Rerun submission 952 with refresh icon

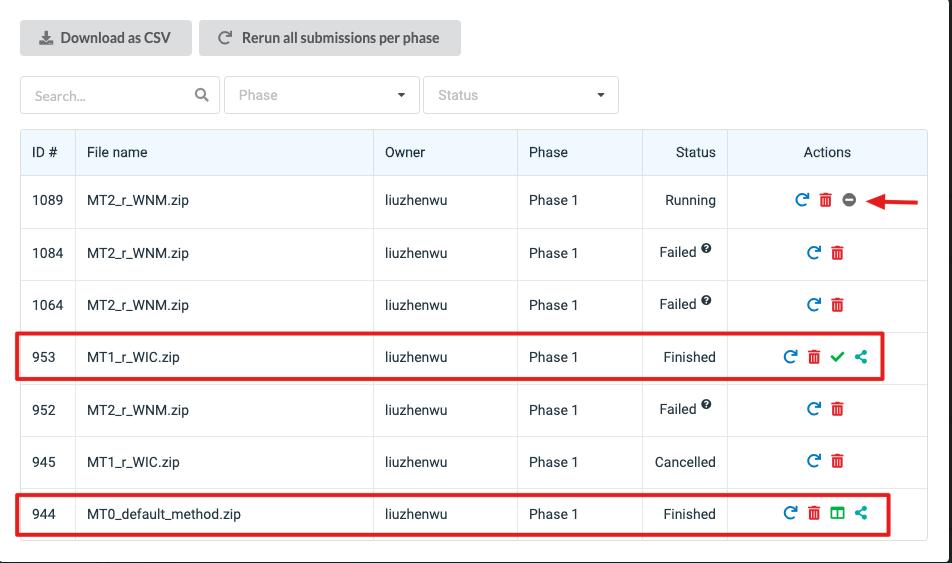(814, 409)
